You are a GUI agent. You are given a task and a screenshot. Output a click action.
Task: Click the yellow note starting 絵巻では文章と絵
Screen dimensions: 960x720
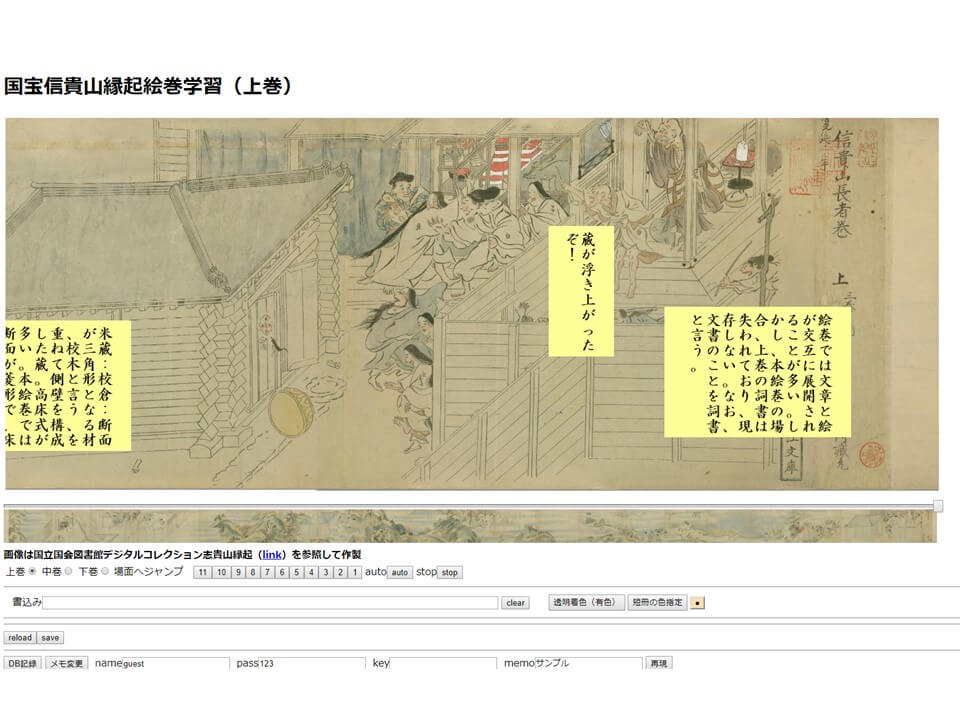pyautogui.click(x=758, y=372)
